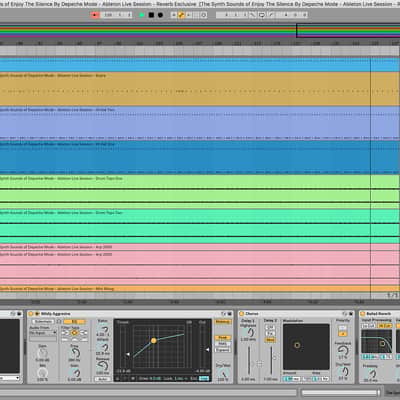Select the highlighted middle sidechain filter type icon

[x=74, y=333]
